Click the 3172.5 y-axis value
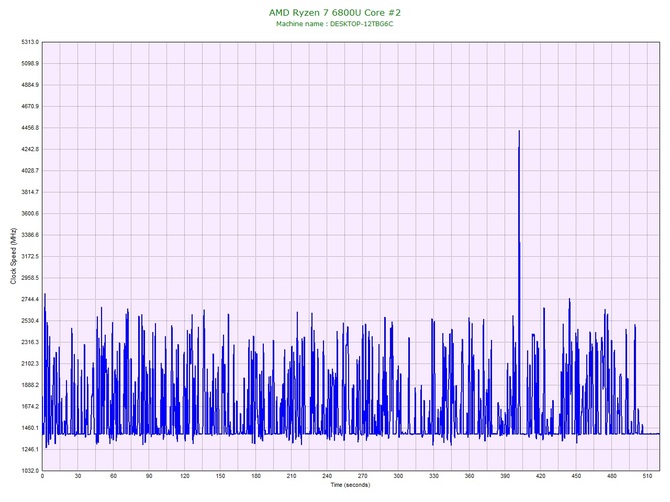Image resolution: width=670 pixels, height=502 pixels. [30, 256]
